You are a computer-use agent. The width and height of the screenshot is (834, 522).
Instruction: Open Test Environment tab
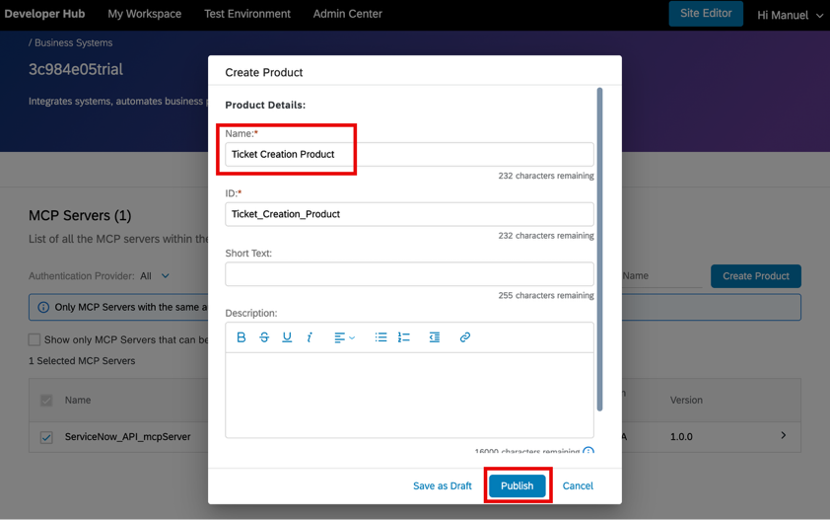247,14
